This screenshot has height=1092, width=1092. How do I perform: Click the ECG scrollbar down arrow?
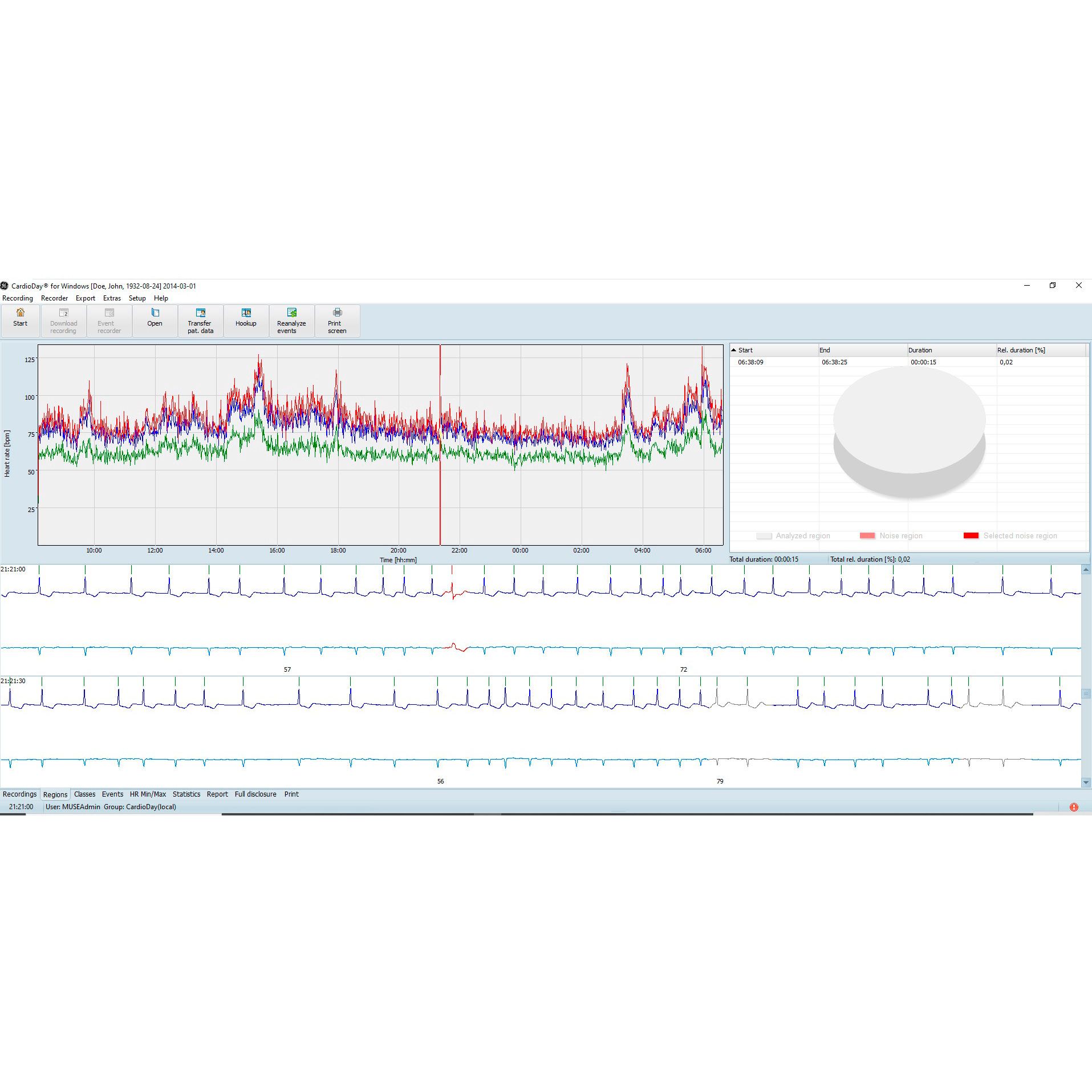pos(1086,782)
